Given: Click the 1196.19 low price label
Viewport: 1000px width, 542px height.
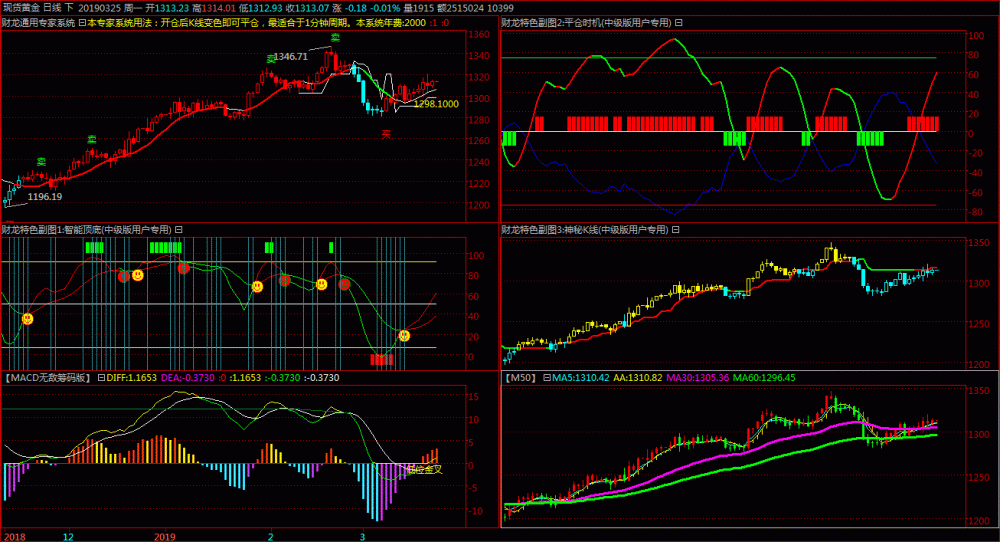Looking at the screenshot, I should point(45,196).
